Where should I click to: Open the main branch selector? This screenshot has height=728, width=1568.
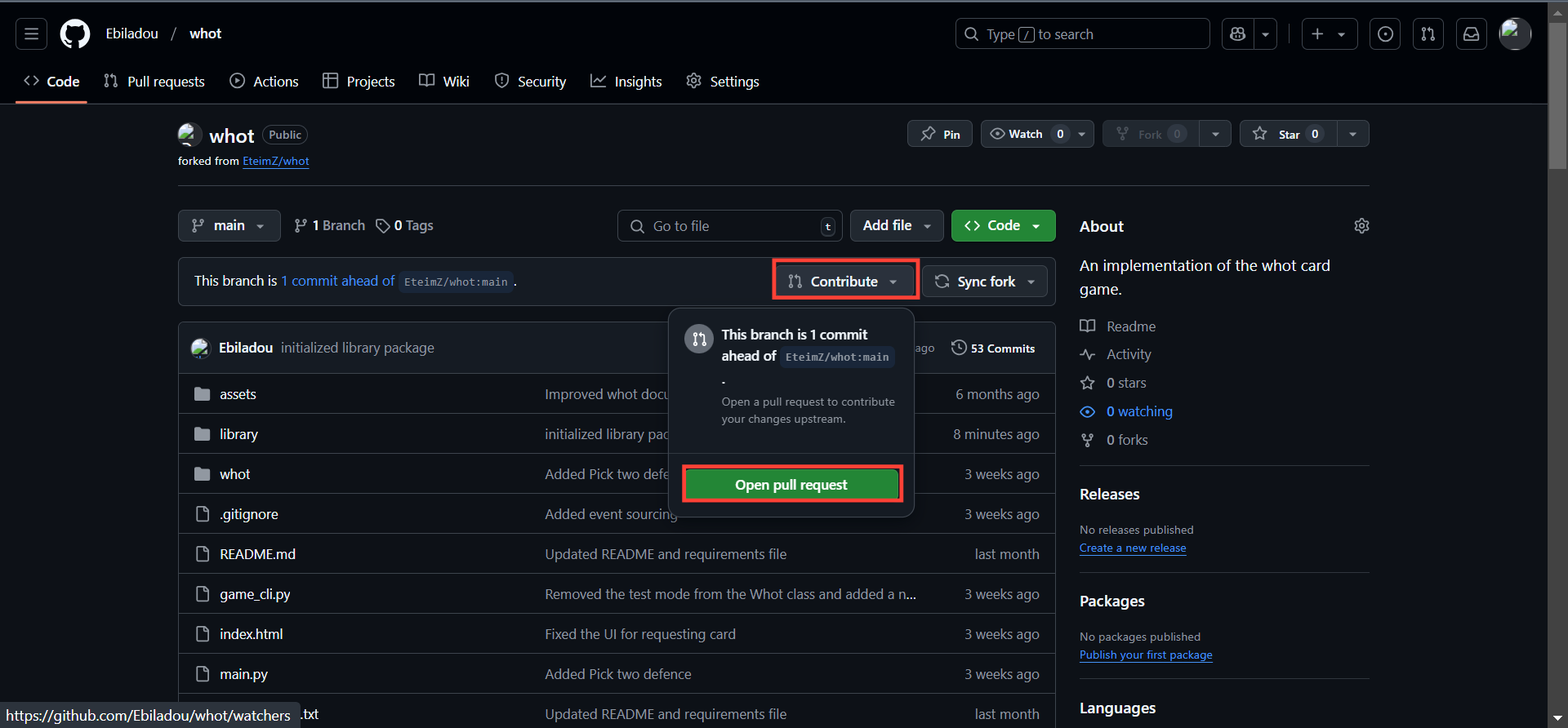(229, 226)
